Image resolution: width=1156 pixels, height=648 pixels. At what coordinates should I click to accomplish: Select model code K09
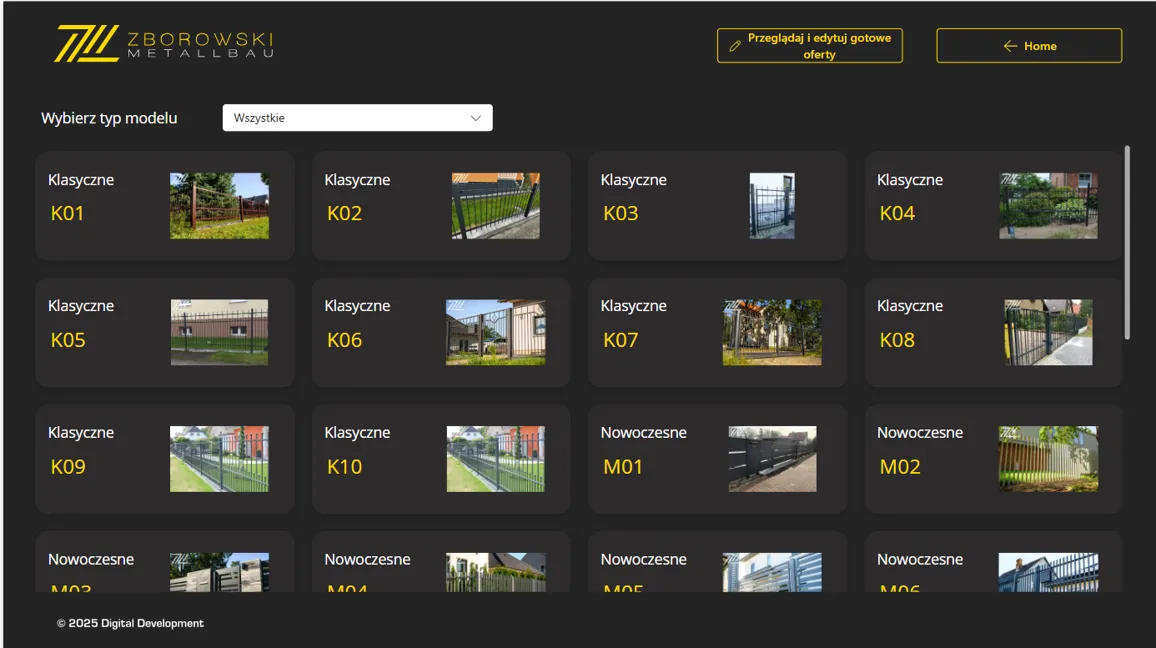click(68, 467)
